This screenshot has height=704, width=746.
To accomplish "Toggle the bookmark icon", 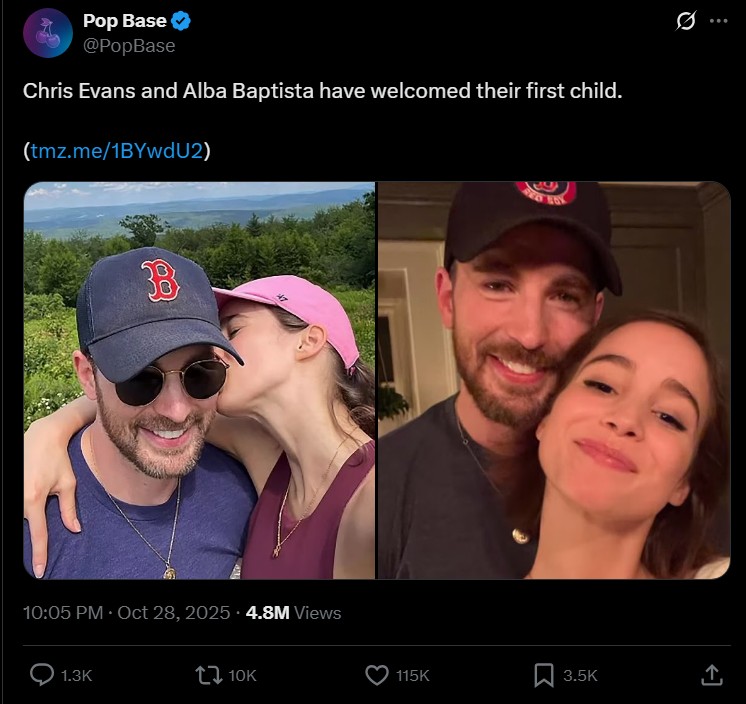I will [x=544, y=676].
